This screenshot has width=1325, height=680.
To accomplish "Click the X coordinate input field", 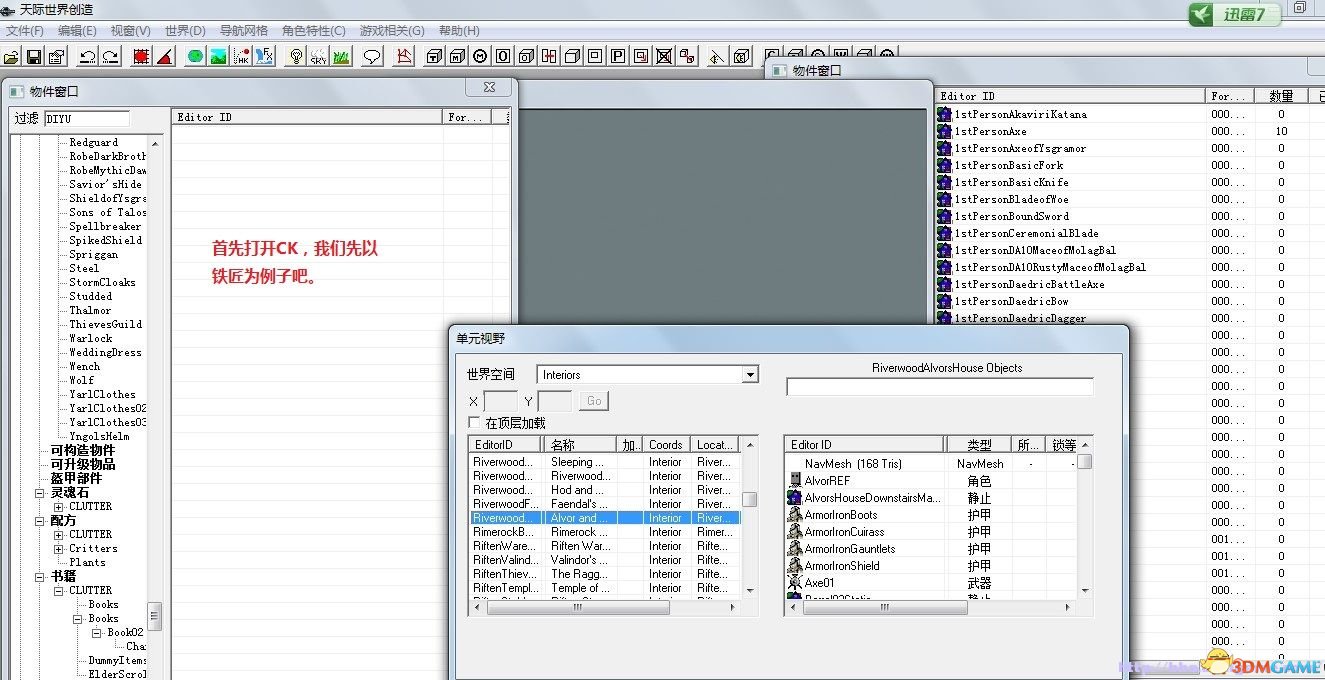I will click(501, 401).
